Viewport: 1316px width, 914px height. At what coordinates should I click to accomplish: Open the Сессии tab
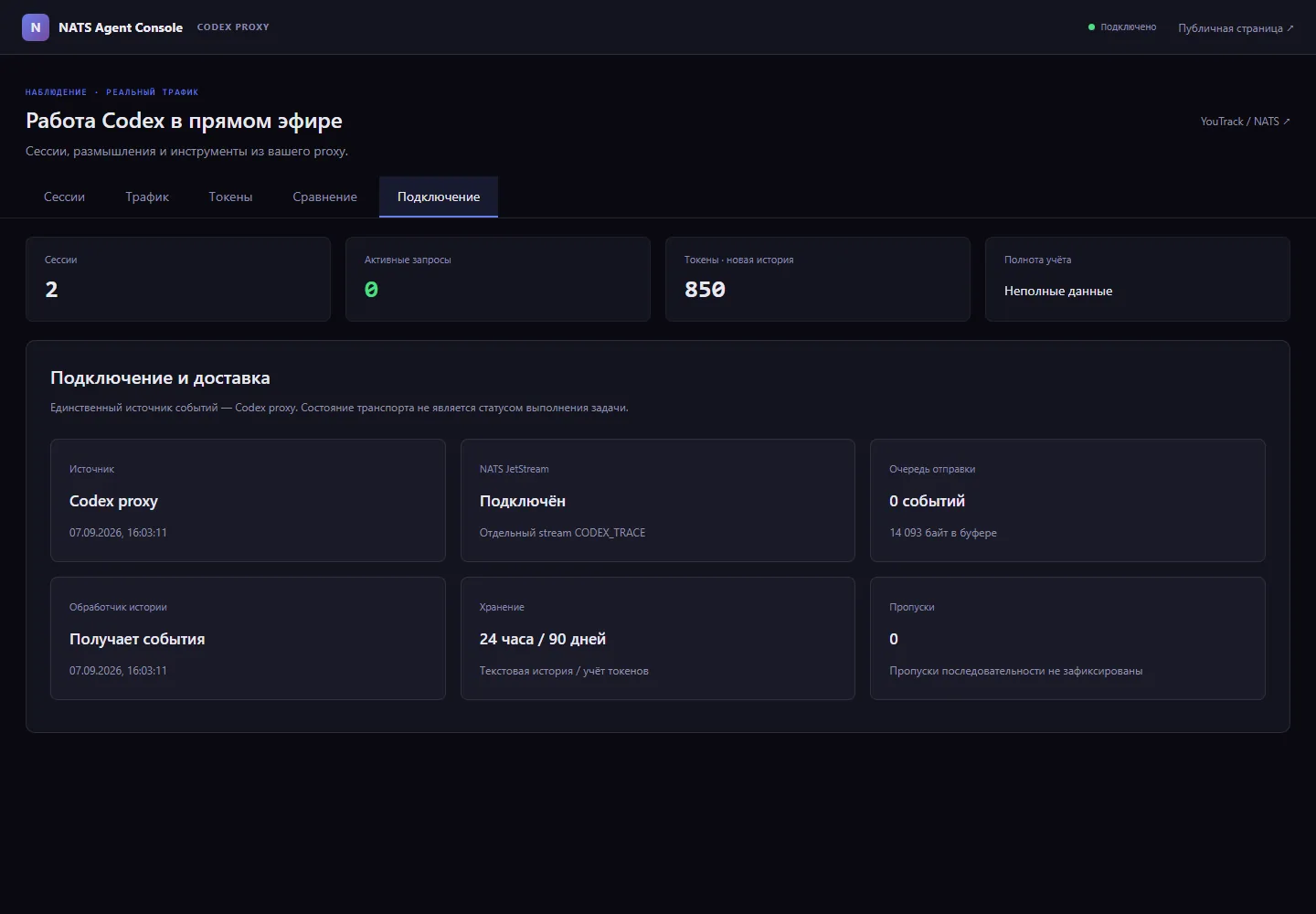point(64,197)
